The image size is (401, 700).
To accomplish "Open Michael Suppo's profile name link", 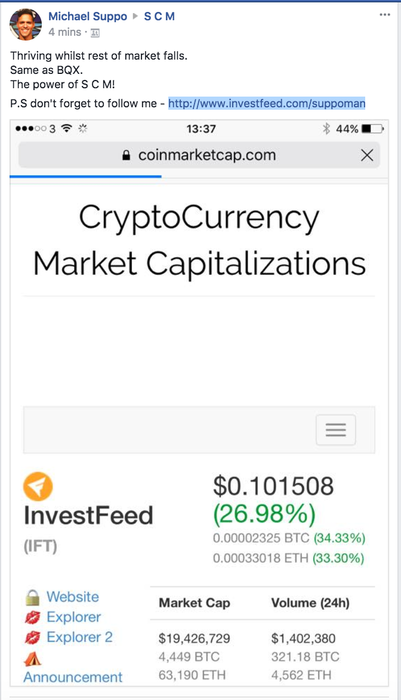I will (x=88, y=17).
